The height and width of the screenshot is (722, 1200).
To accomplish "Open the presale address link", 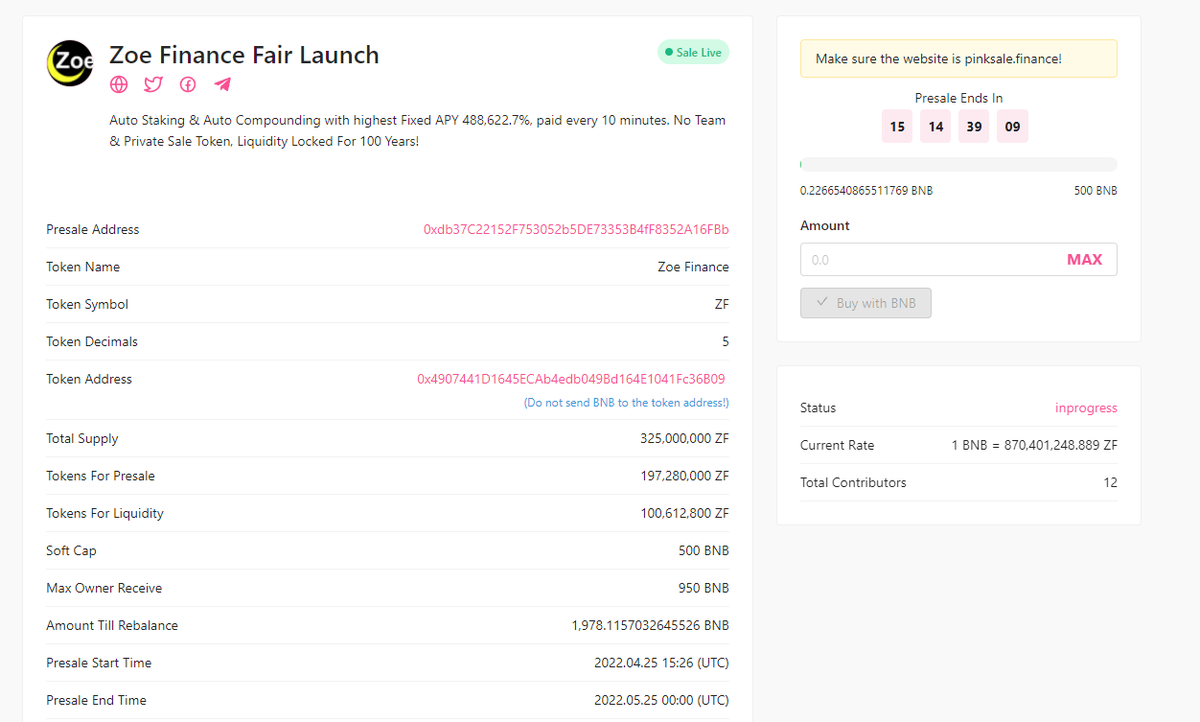I will [x=576, y=230].
